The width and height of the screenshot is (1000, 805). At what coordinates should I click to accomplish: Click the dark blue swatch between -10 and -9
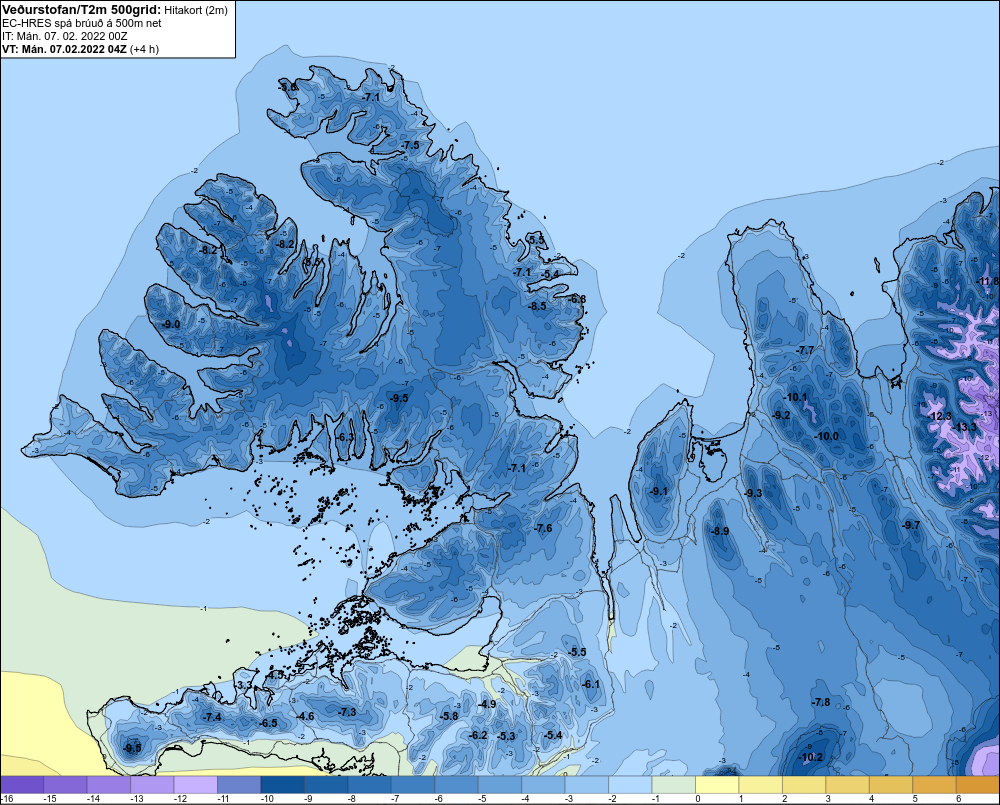pyautogui.click(x=283, y=785)
